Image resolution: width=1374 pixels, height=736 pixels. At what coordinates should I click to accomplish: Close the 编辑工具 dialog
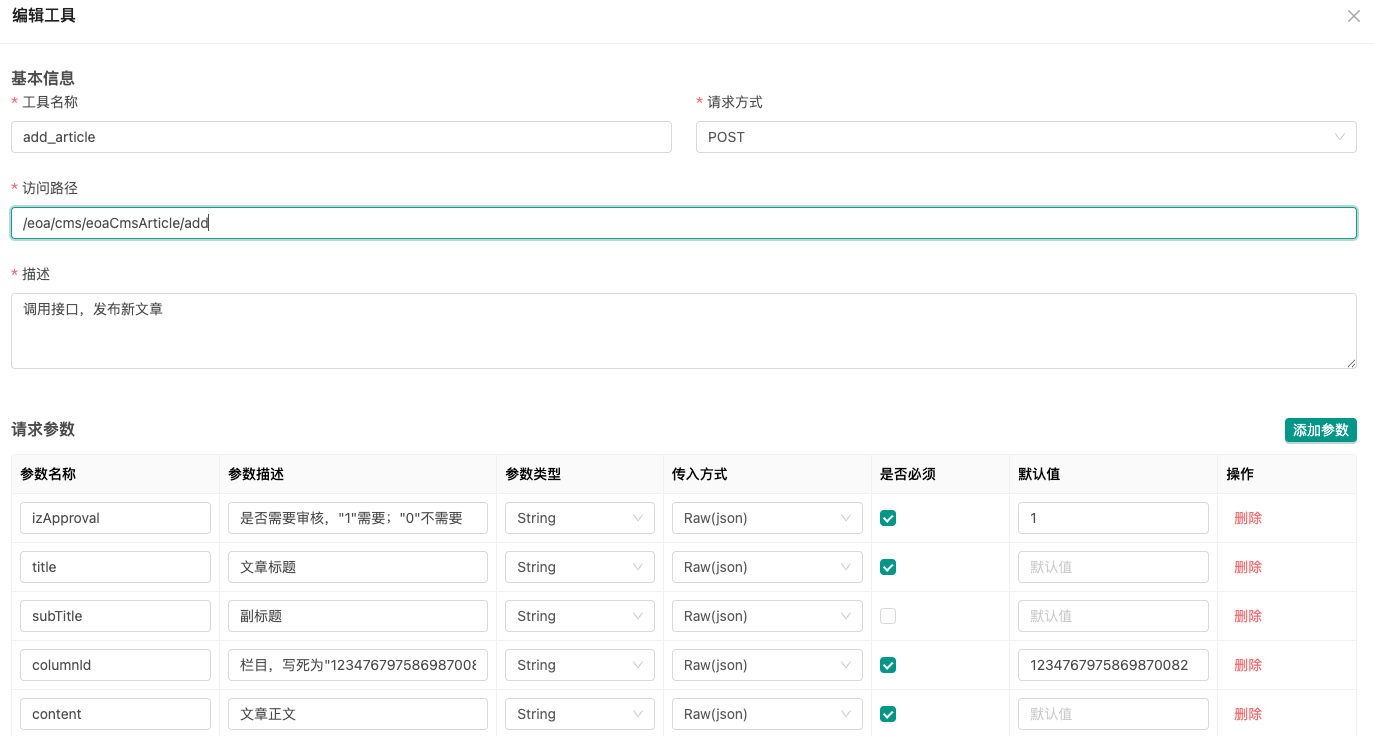click(1354, 16)
